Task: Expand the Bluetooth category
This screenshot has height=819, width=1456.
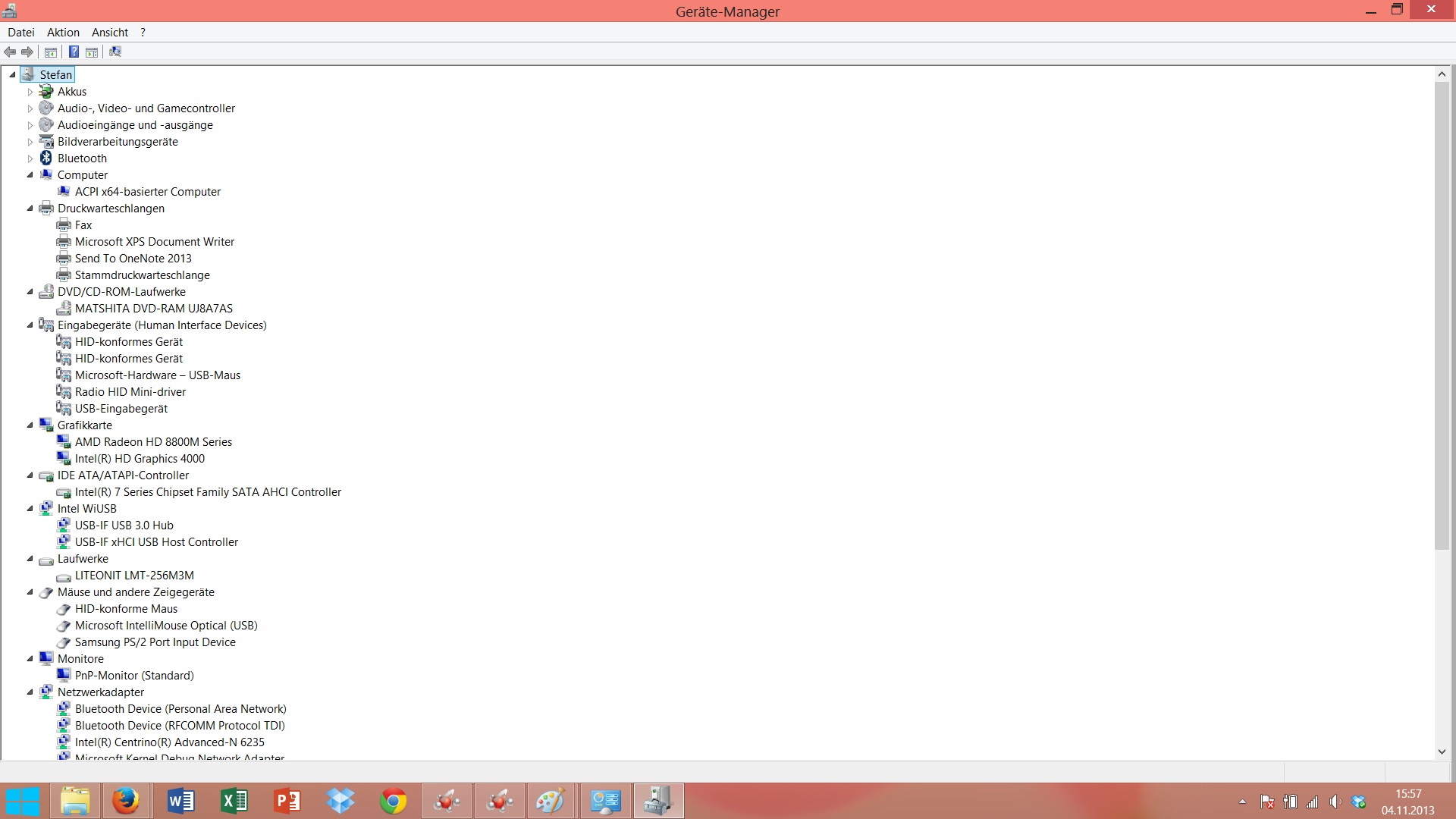Action: point(30,158)
